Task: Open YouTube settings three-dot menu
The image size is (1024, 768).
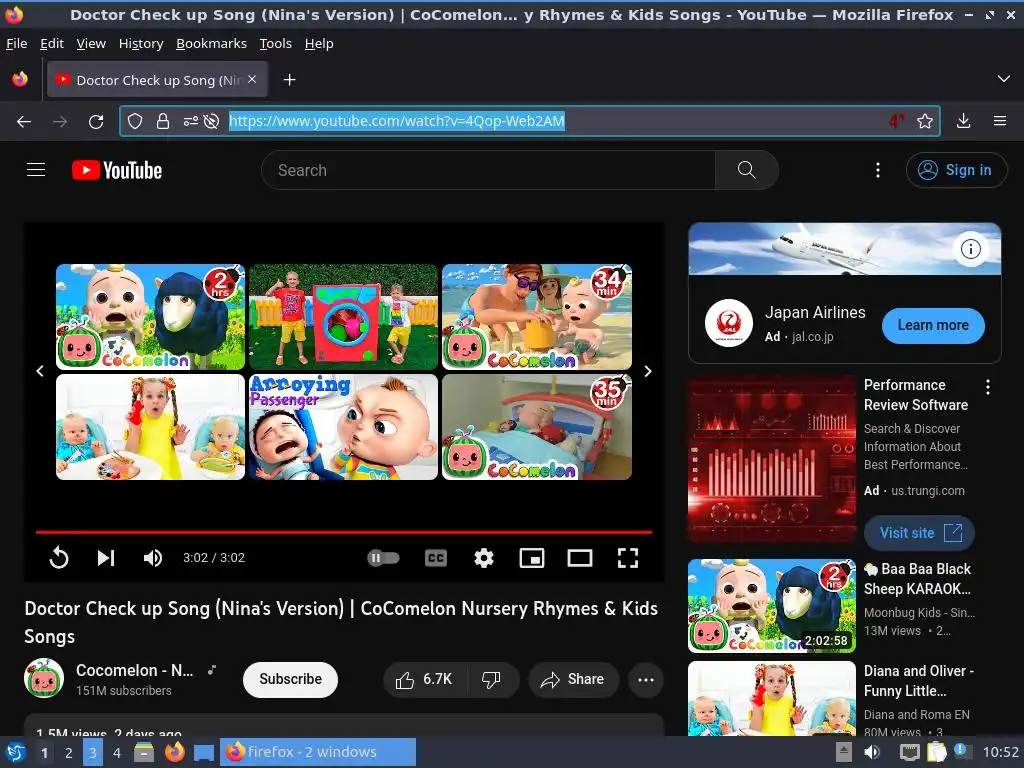Action: click(878, 170)
